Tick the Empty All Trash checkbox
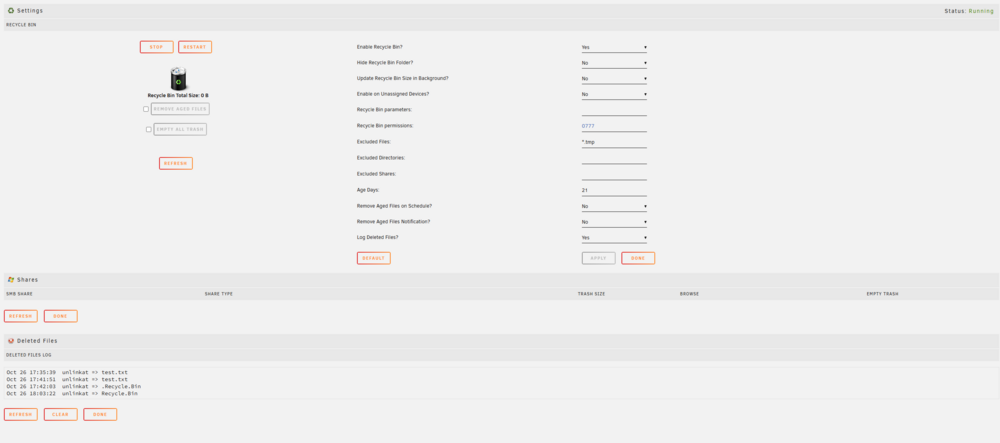This screenshot has width=1000, height=443. click(x=149, y=129)
